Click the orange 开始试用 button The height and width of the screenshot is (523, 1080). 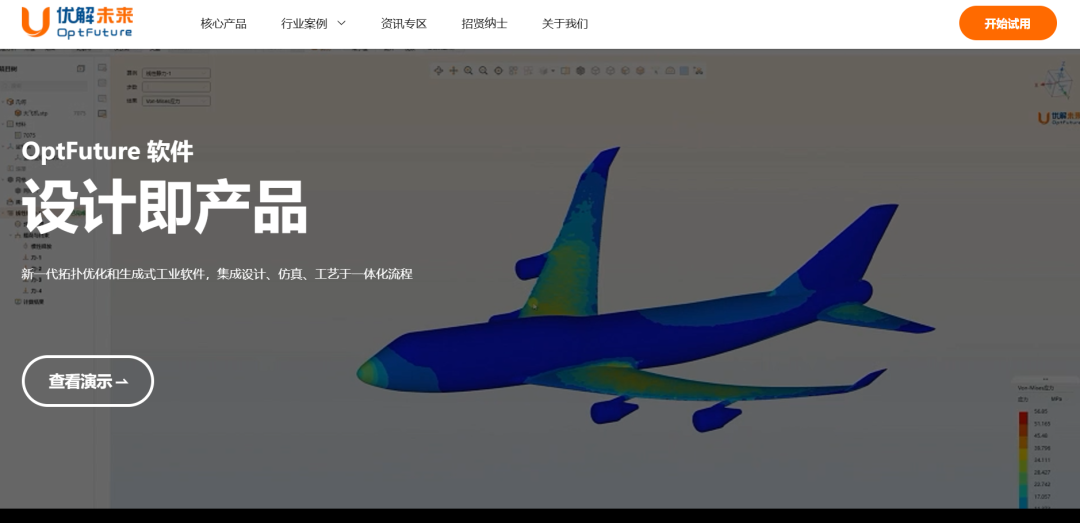(1007, 23)
